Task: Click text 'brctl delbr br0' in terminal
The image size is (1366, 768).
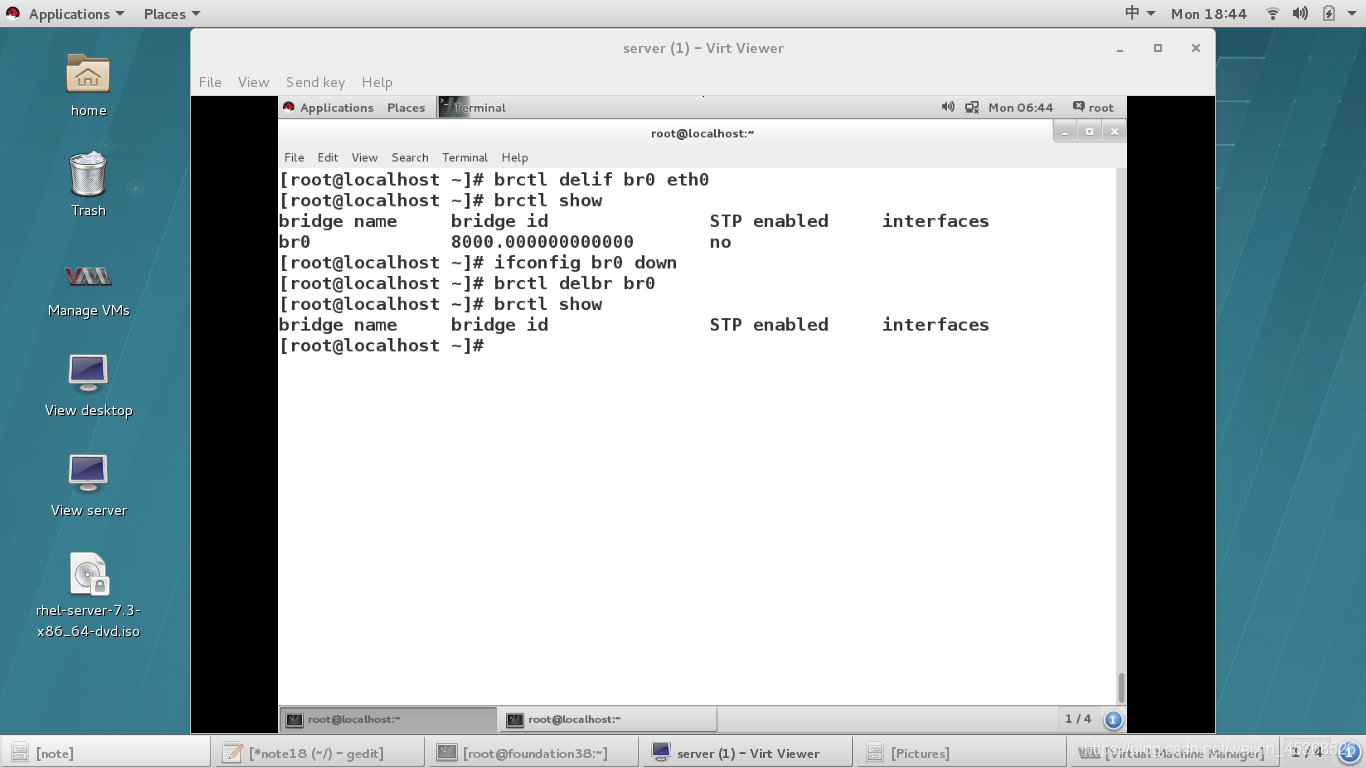Action: (x=574, y=283)
